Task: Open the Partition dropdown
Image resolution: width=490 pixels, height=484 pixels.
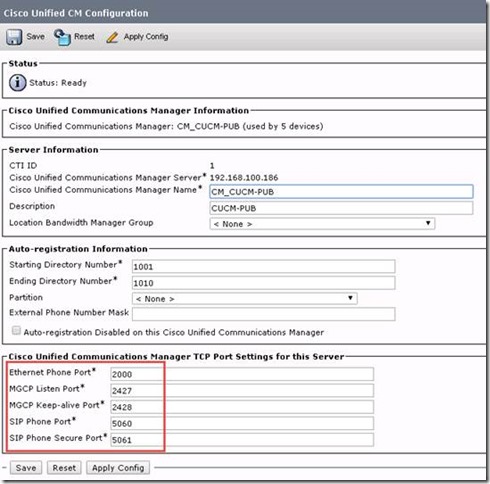Action: click(244, 298)
